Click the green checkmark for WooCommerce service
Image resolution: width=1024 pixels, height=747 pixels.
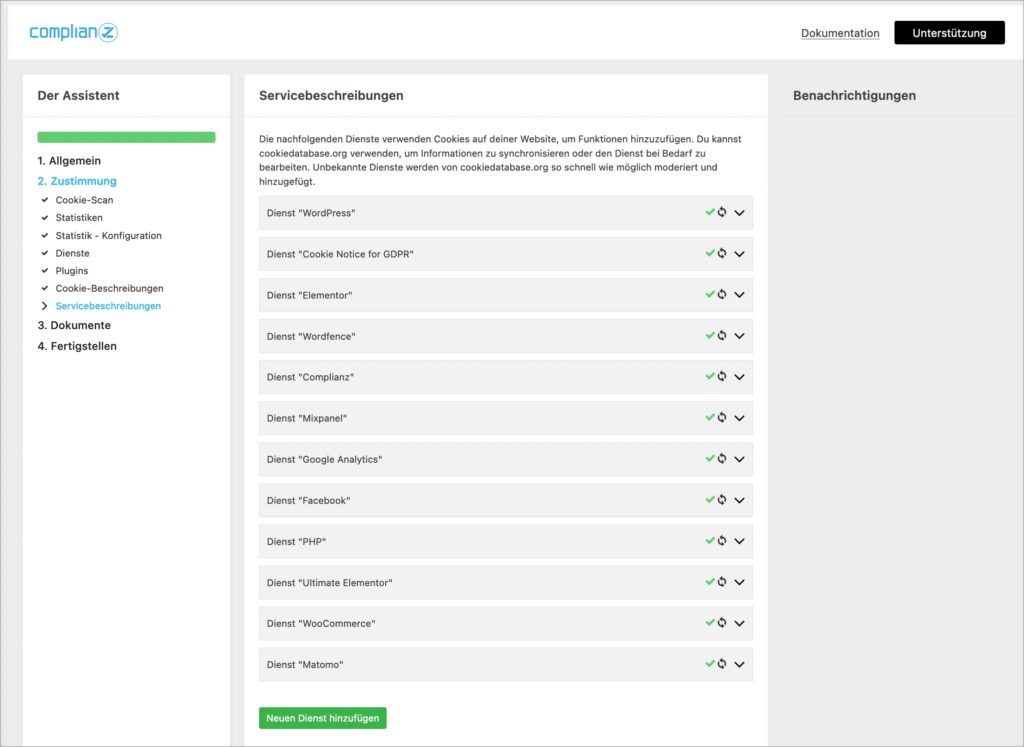(x=710, y=622)
